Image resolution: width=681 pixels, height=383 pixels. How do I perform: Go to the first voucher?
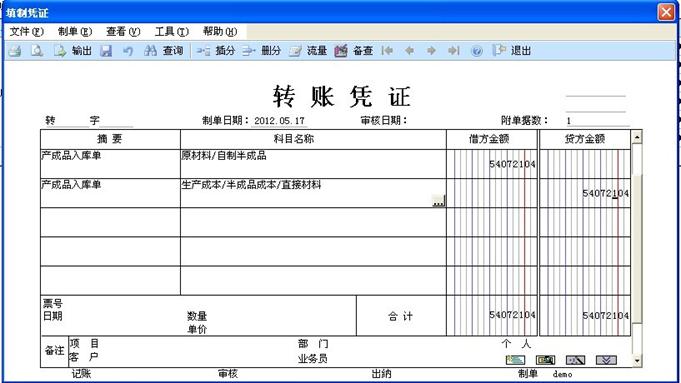pos(387,51)
